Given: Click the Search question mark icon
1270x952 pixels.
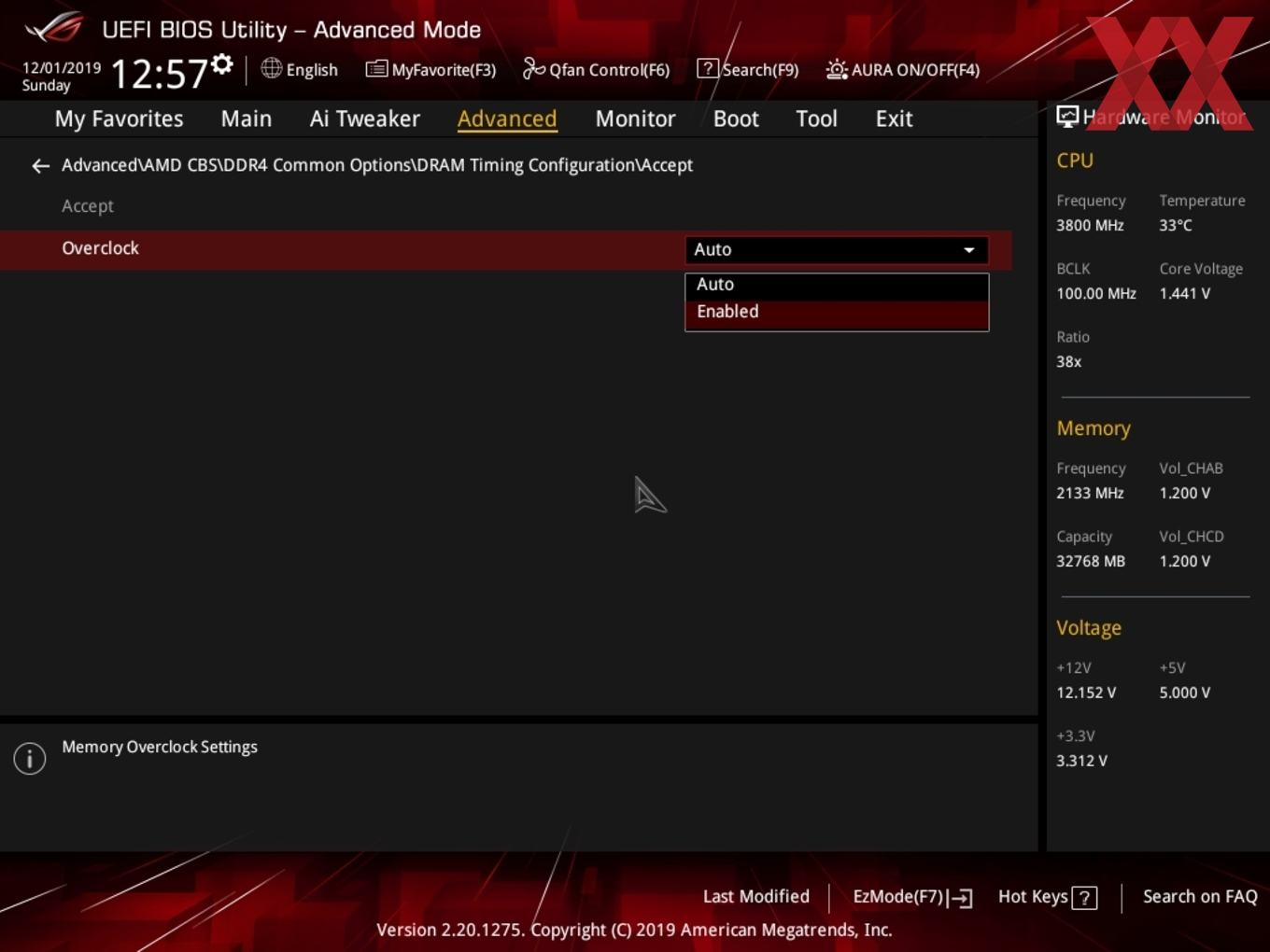Looking at the screenshot, I should coord(708,68).
